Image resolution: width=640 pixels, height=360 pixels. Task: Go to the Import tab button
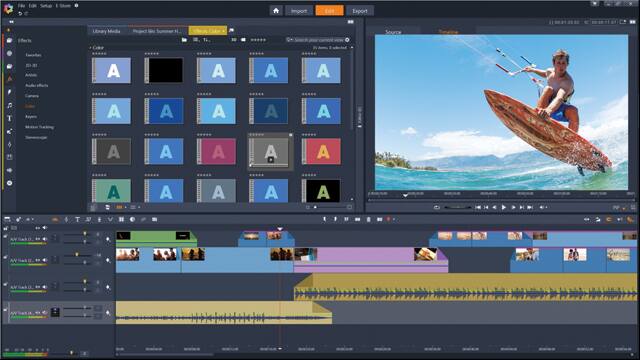click(x=299, y=11)
